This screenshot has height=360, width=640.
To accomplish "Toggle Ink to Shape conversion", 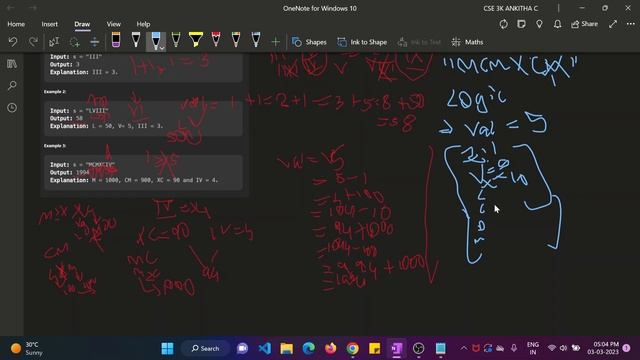I will (362, 42).
